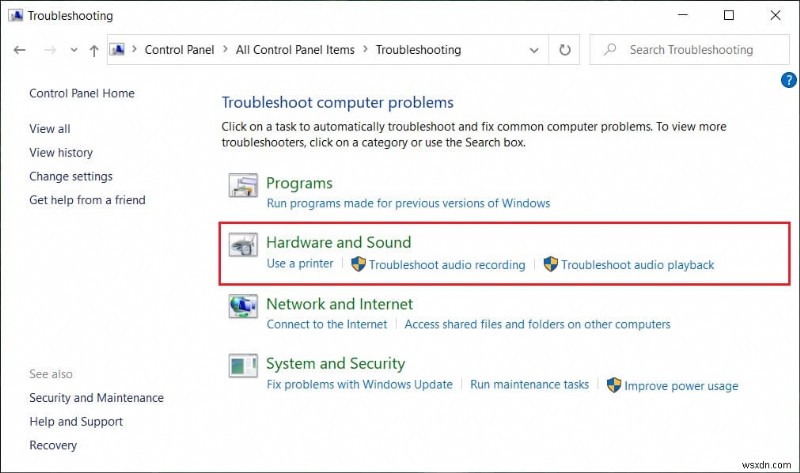The image size is (800, 473).
Task: Click the Programs category icon
Action: coord(243,187)
